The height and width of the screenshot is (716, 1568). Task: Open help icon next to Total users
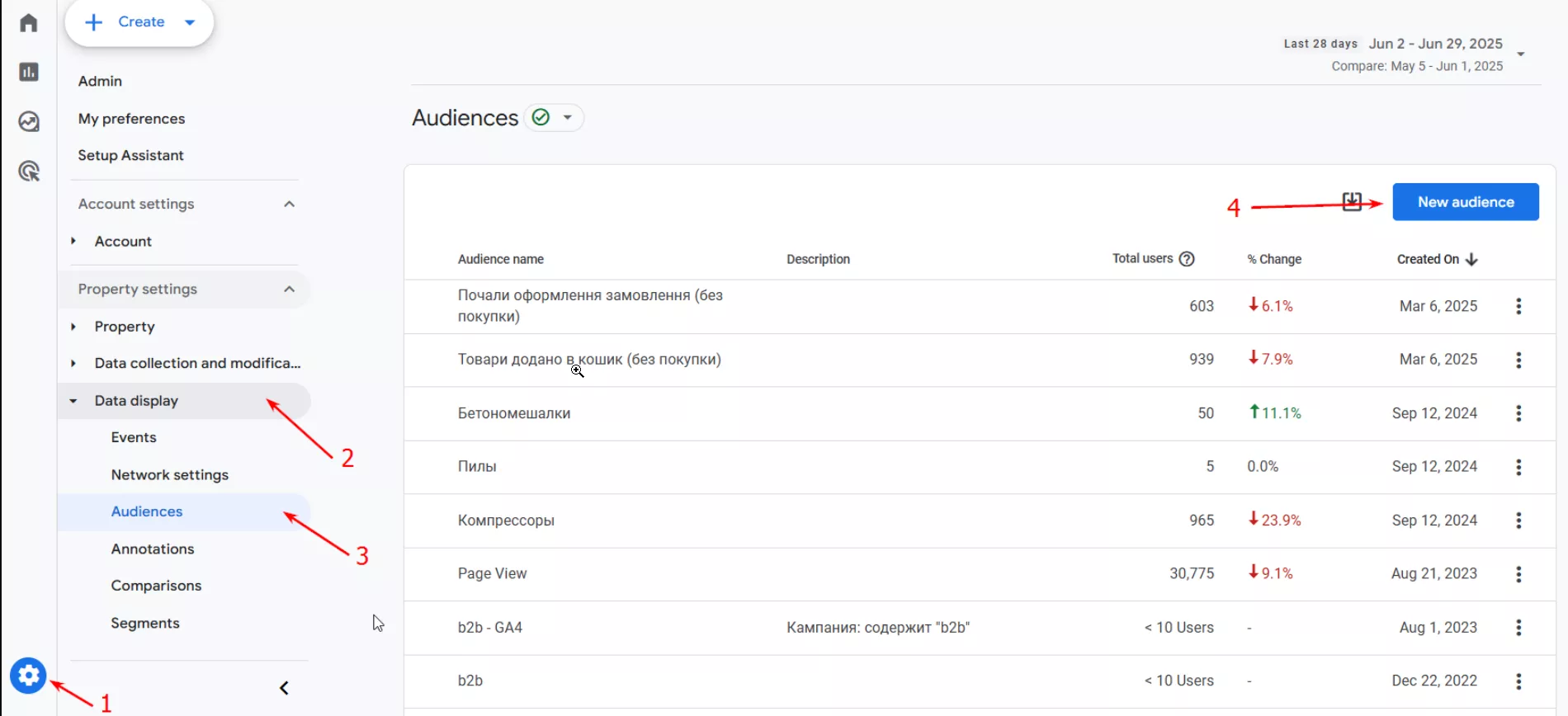tap(1187, 259)
